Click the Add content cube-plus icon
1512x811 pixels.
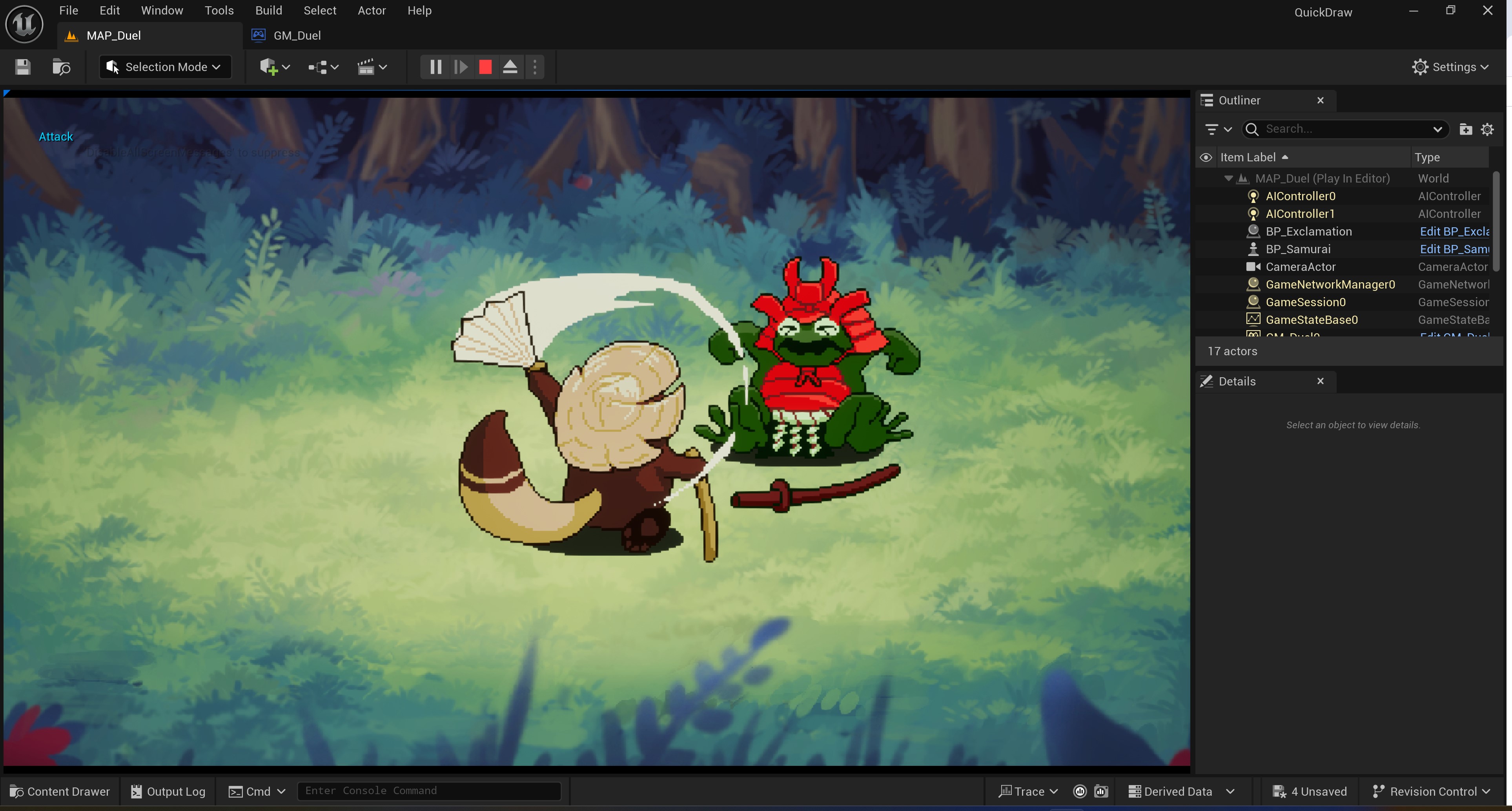click(x=269, y=67)
